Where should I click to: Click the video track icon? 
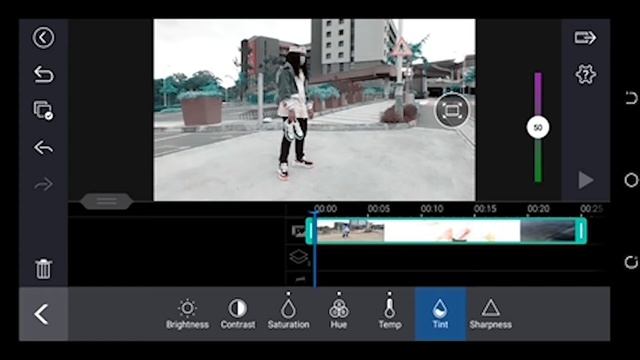click(x=298, y=231)
